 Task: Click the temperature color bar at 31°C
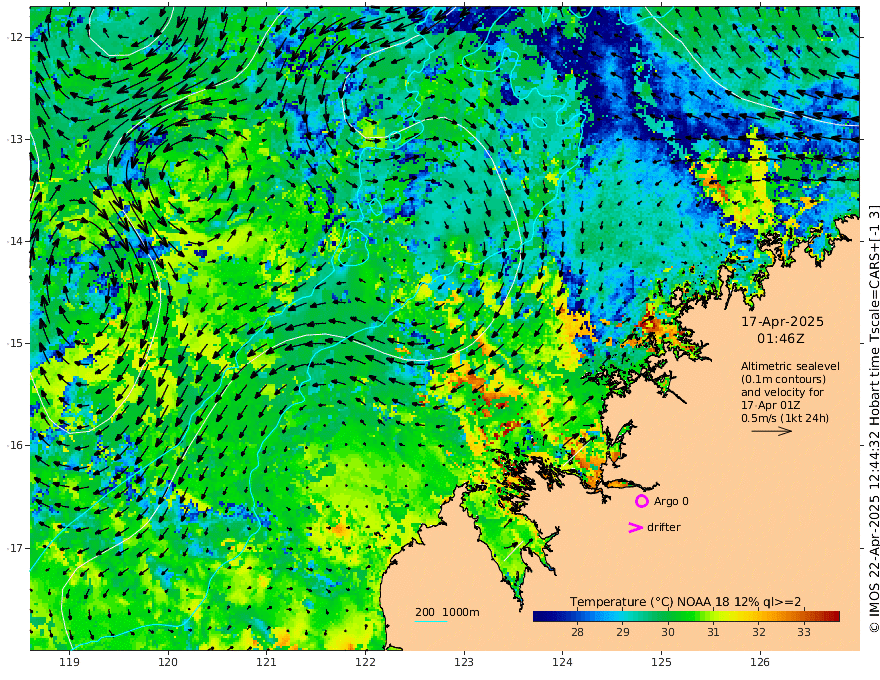tap(713, 616)
